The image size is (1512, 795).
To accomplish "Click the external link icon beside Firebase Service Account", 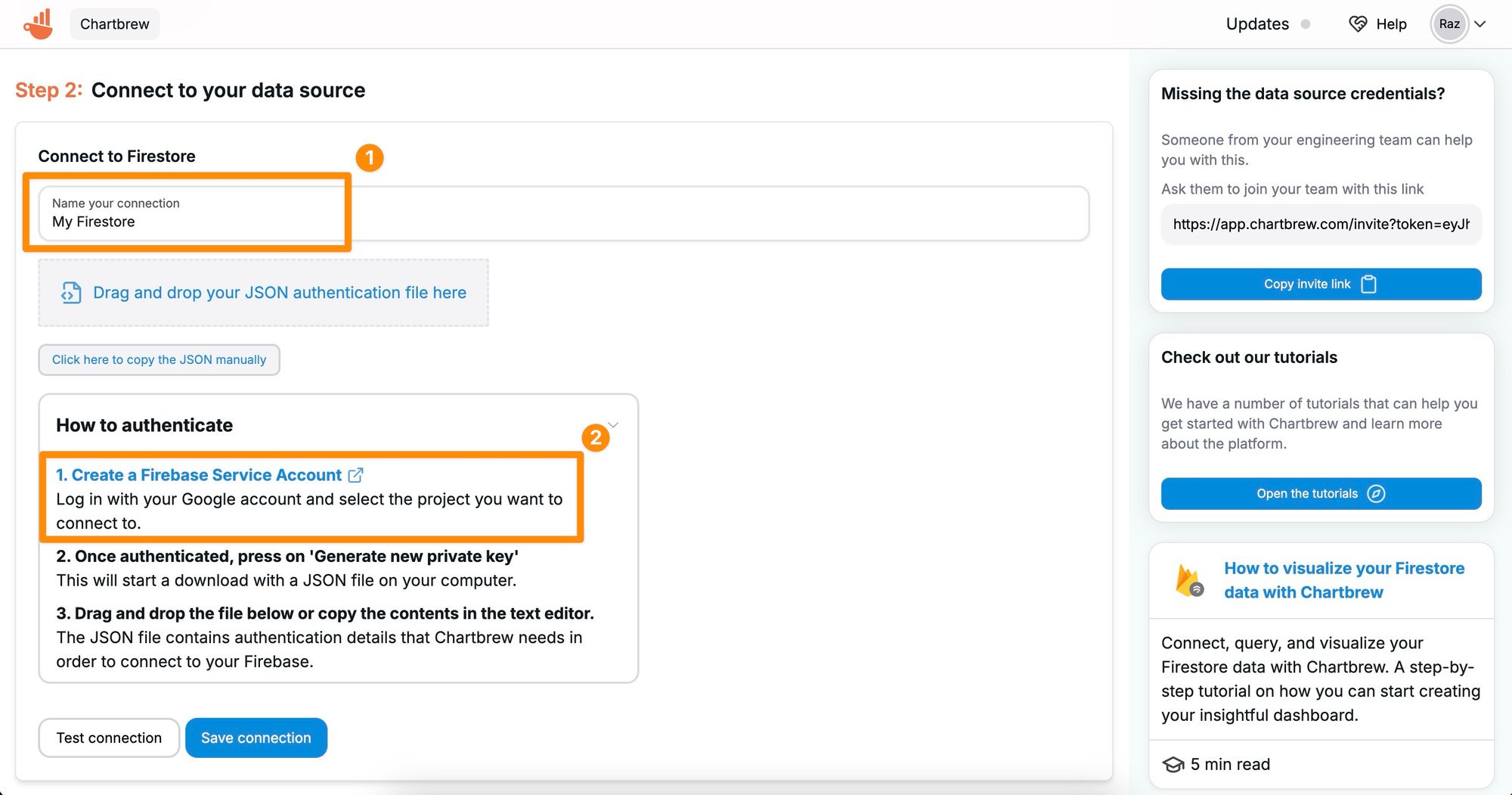I will click(355, 475).
